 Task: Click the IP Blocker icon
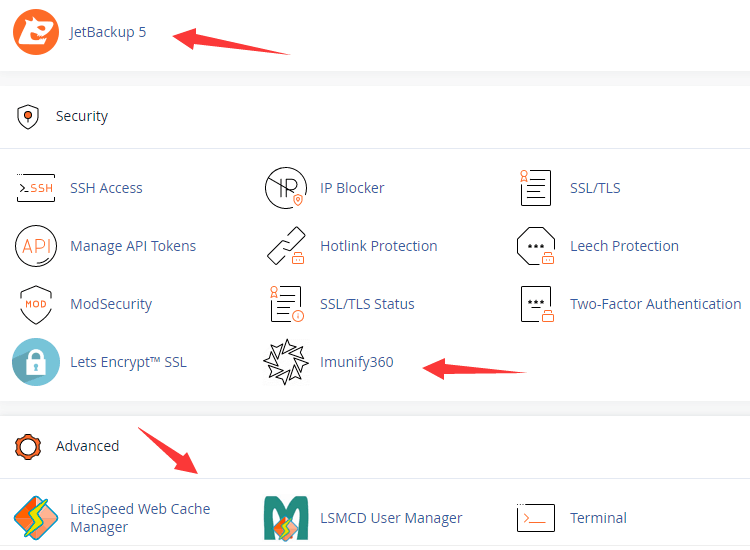pyautogui.click(x=285, y=188)
